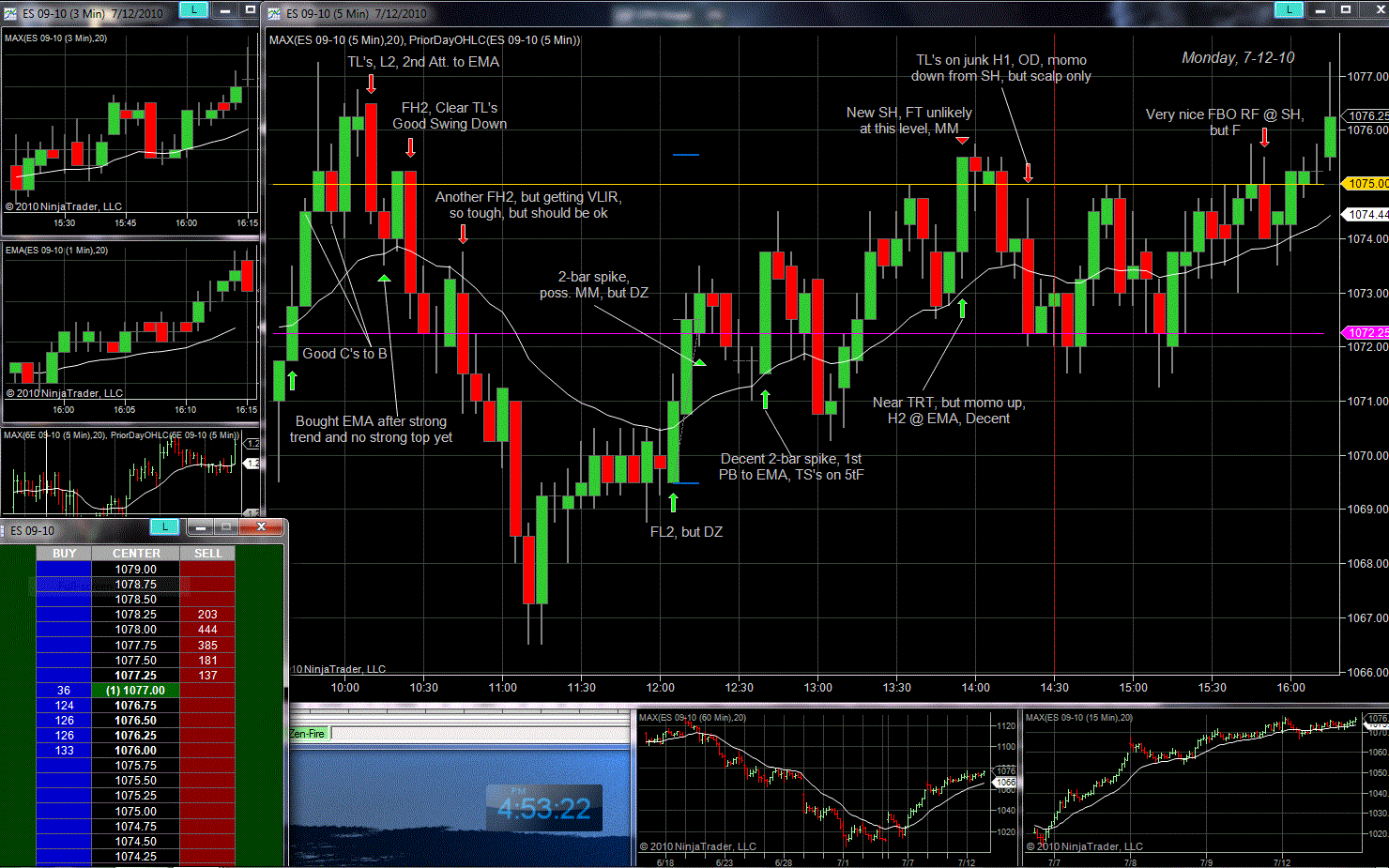Select the magenta 1072.25 price marker
This screenshot has height=868, width=1389.
coord(1366,333)
